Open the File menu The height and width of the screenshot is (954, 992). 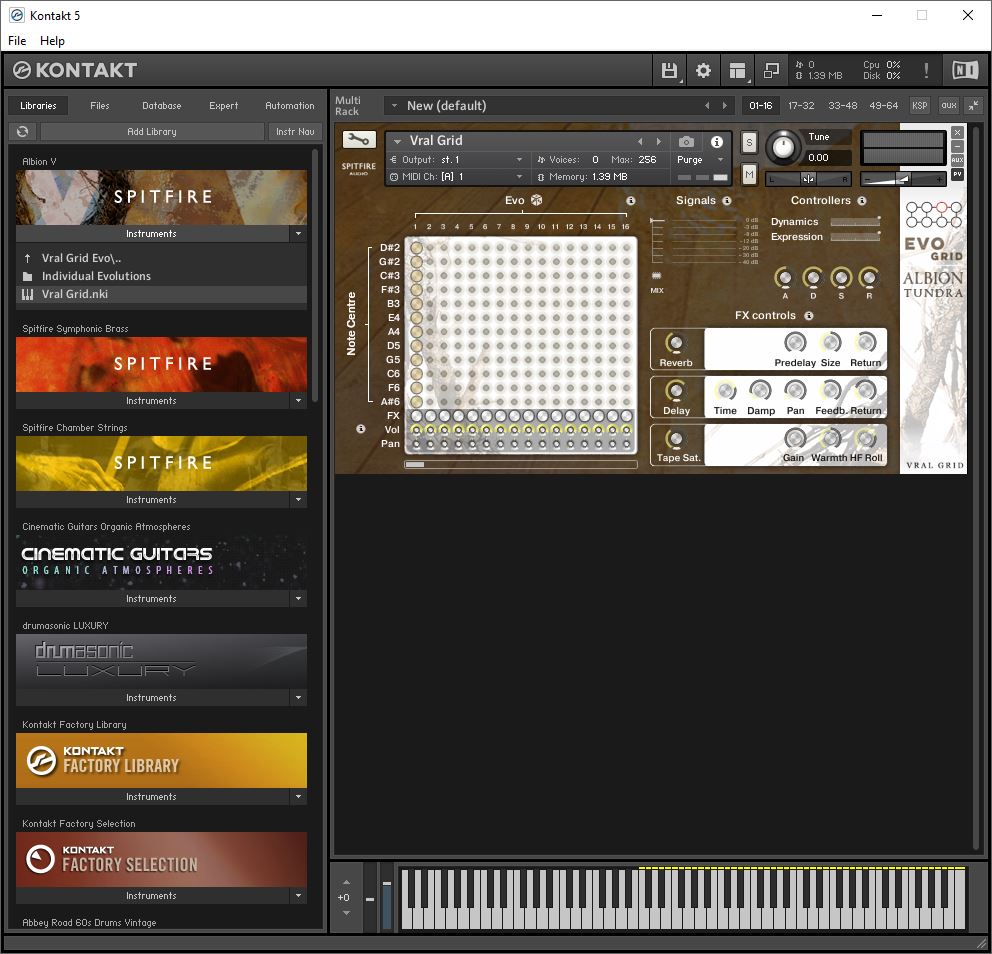point(17,41)
